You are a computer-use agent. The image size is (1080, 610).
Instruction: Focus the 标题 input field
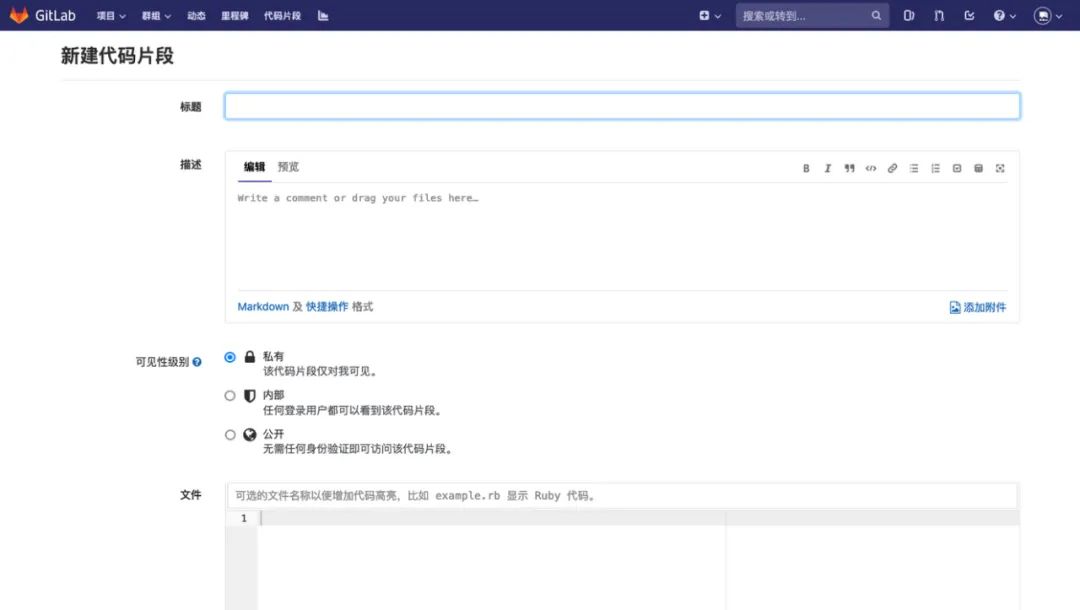pyautogui.click(x=622, y=106)
